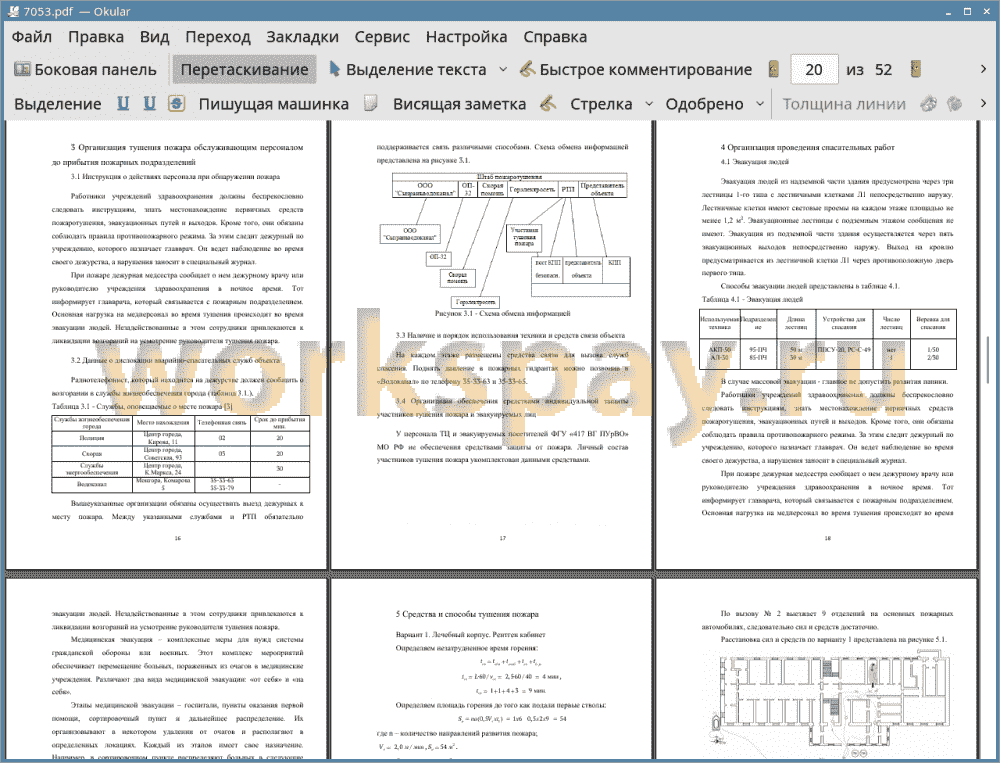Open the Переход menu
This screenshot has height=763, width=1000.
217,36
